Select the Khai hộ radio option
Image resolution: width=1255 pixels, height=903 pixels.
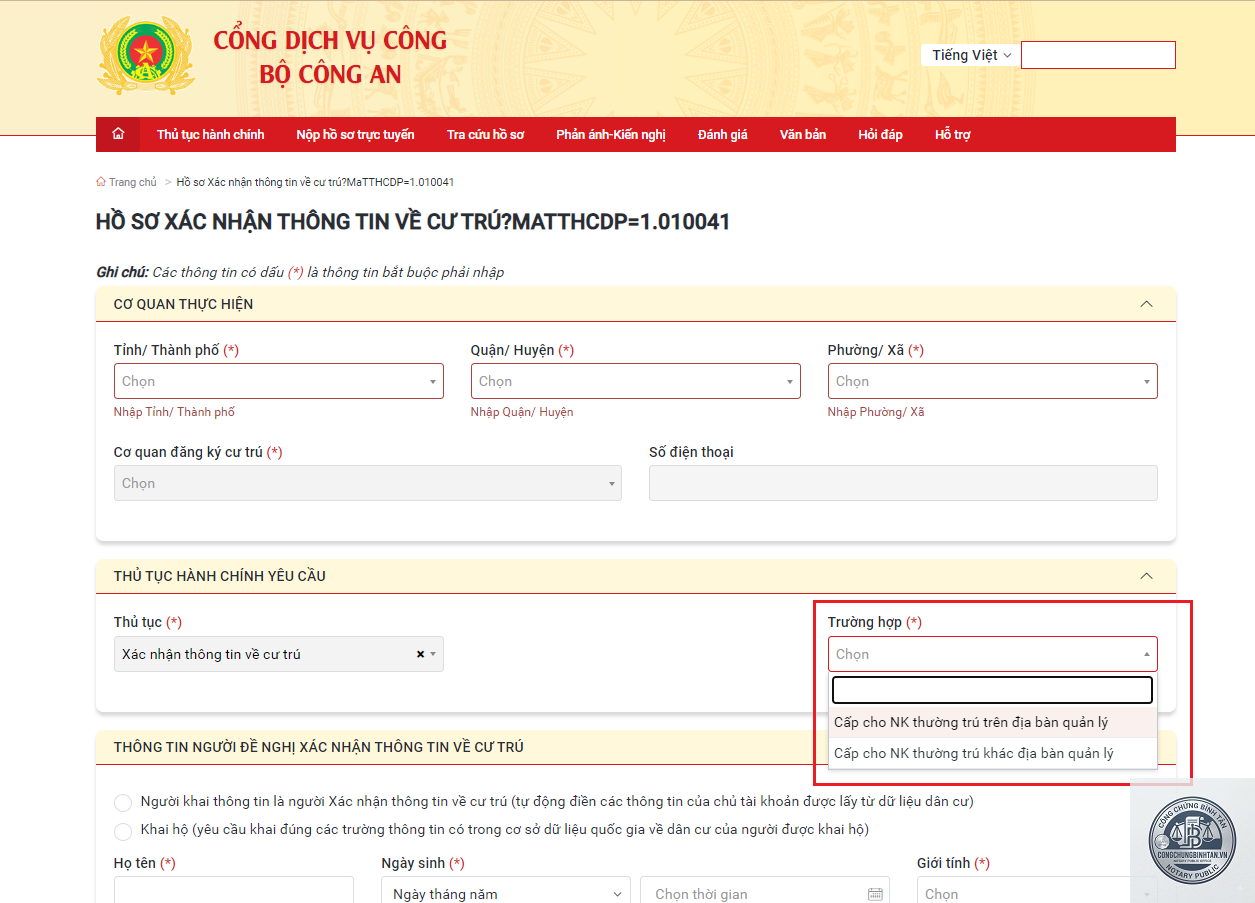[123, 831]
